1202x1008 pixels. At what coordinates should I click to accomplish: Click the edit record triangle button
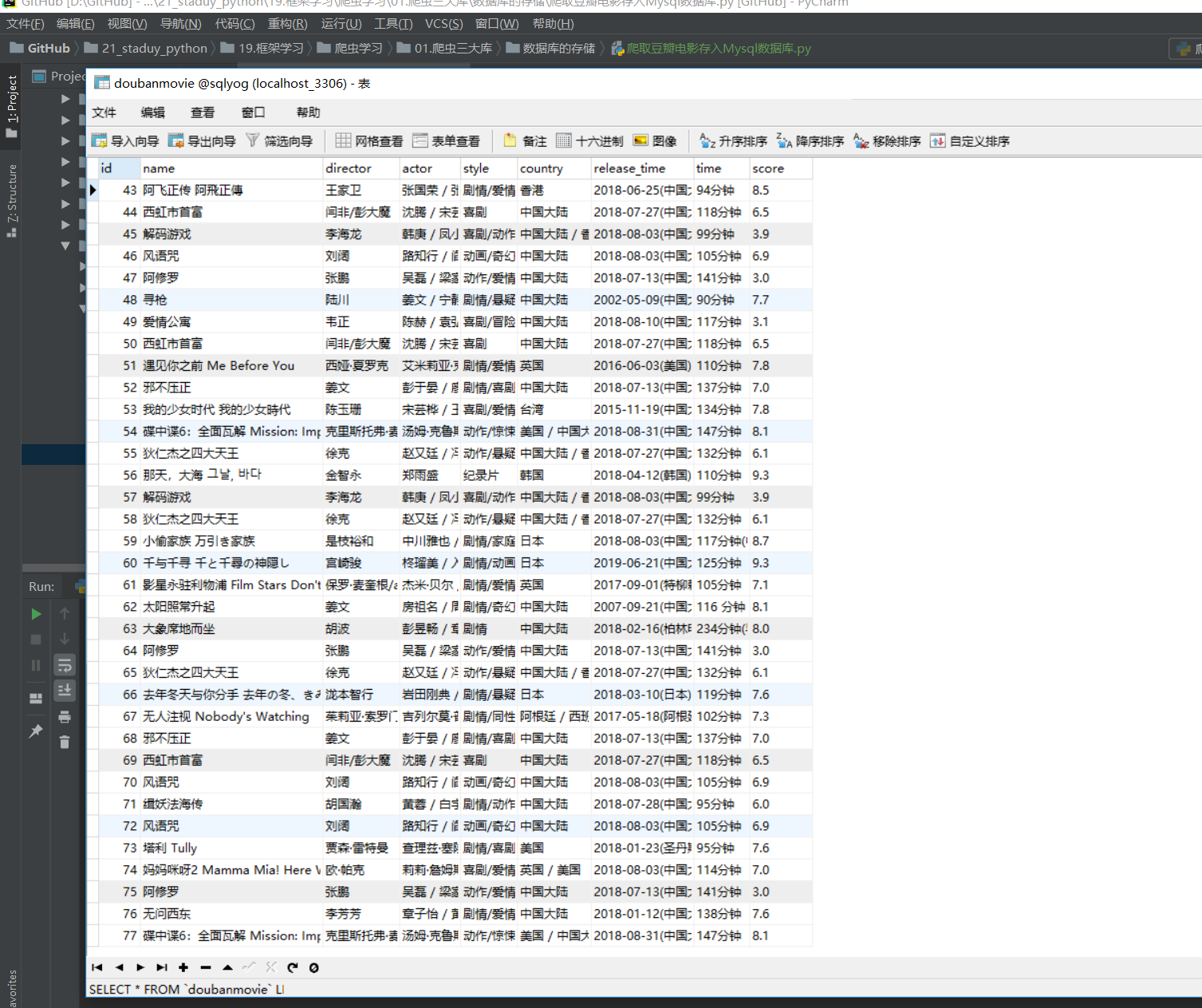(227, 967)
